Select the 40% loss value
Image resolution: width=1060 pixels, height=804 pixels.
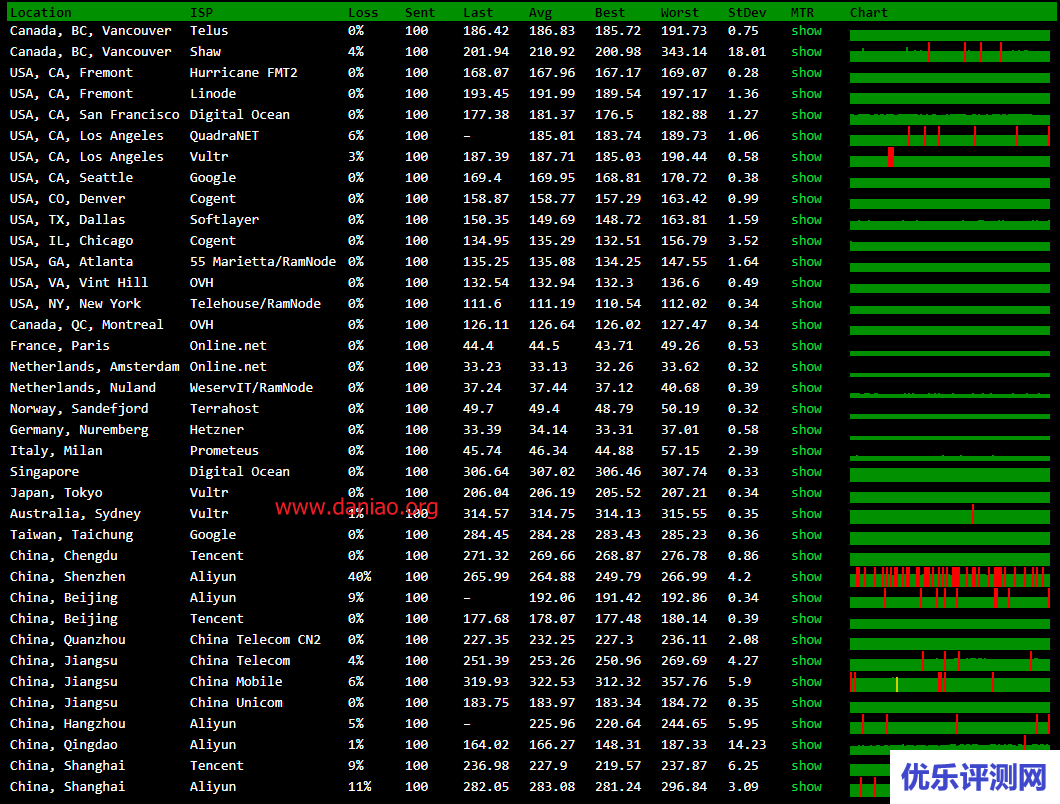click(x=360, y=576)
